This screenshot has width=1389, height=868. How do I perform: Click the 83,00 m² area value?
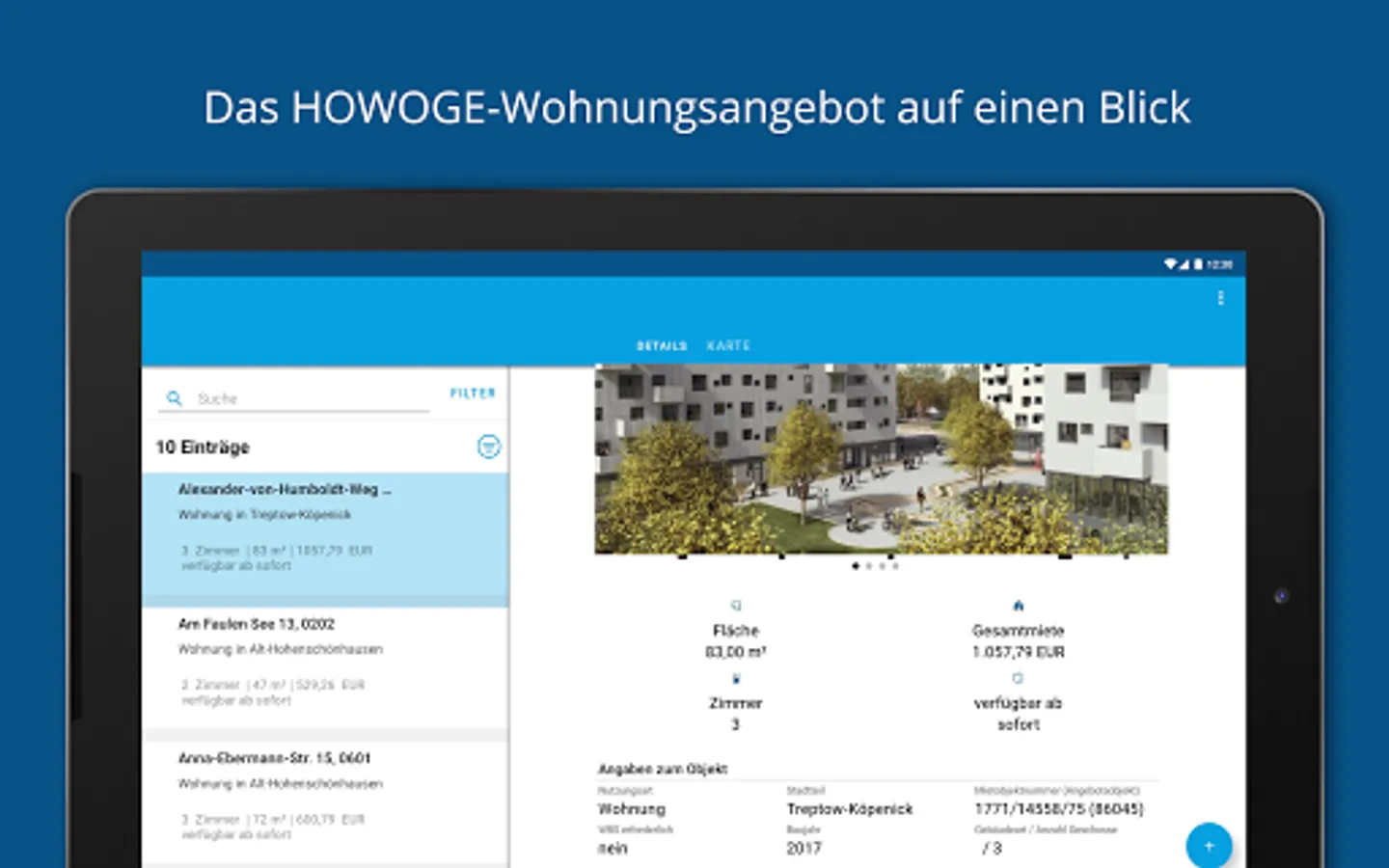736,652
